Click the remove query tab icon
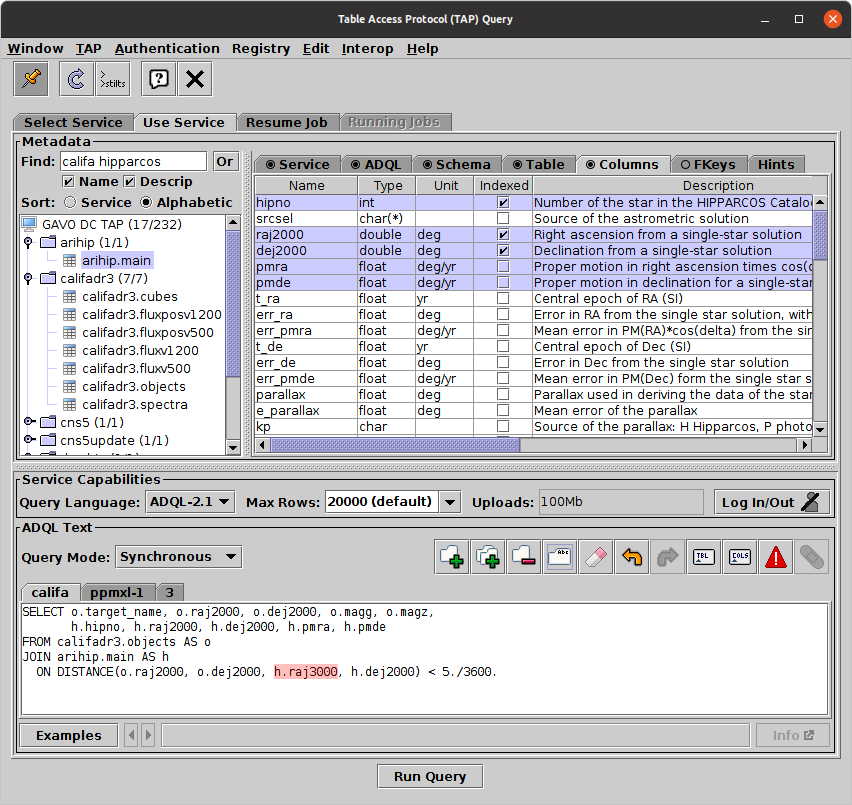 point(523,557)
